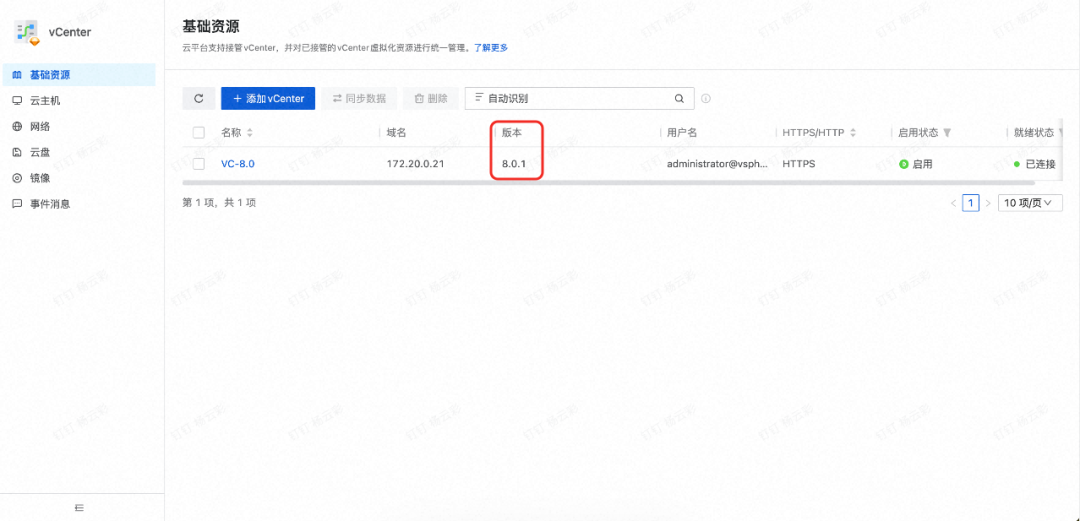This screenshot has height=521, width=1080.
Task: Click the 已连接 status cell
Action: pos(1035,164)
